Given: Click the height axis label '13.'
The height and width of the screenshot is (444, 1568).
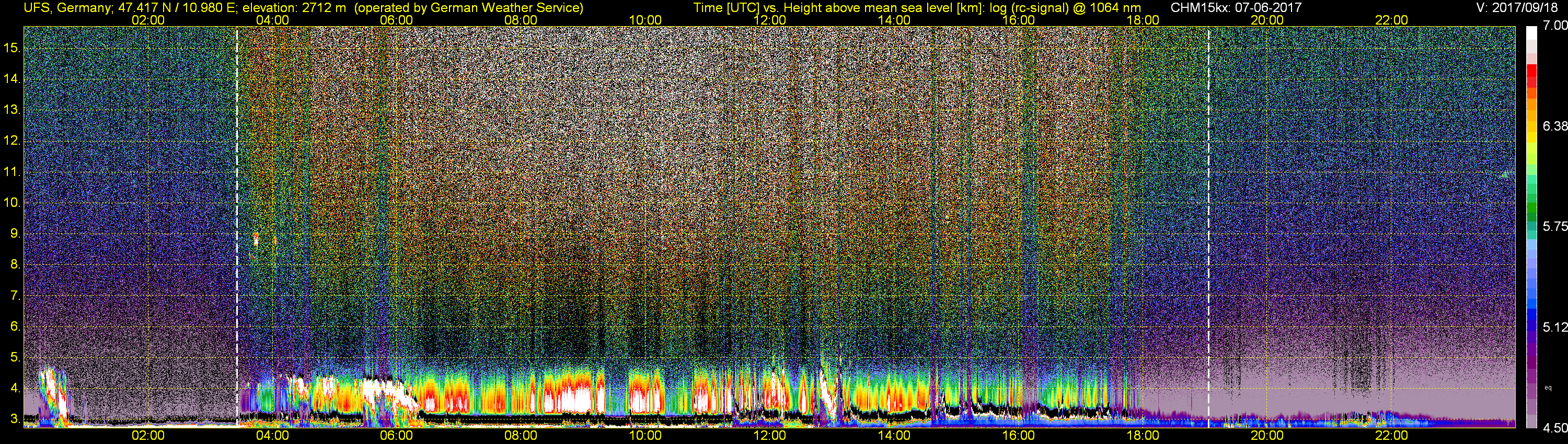Looking at the screenshot, I should click(12, 110).
